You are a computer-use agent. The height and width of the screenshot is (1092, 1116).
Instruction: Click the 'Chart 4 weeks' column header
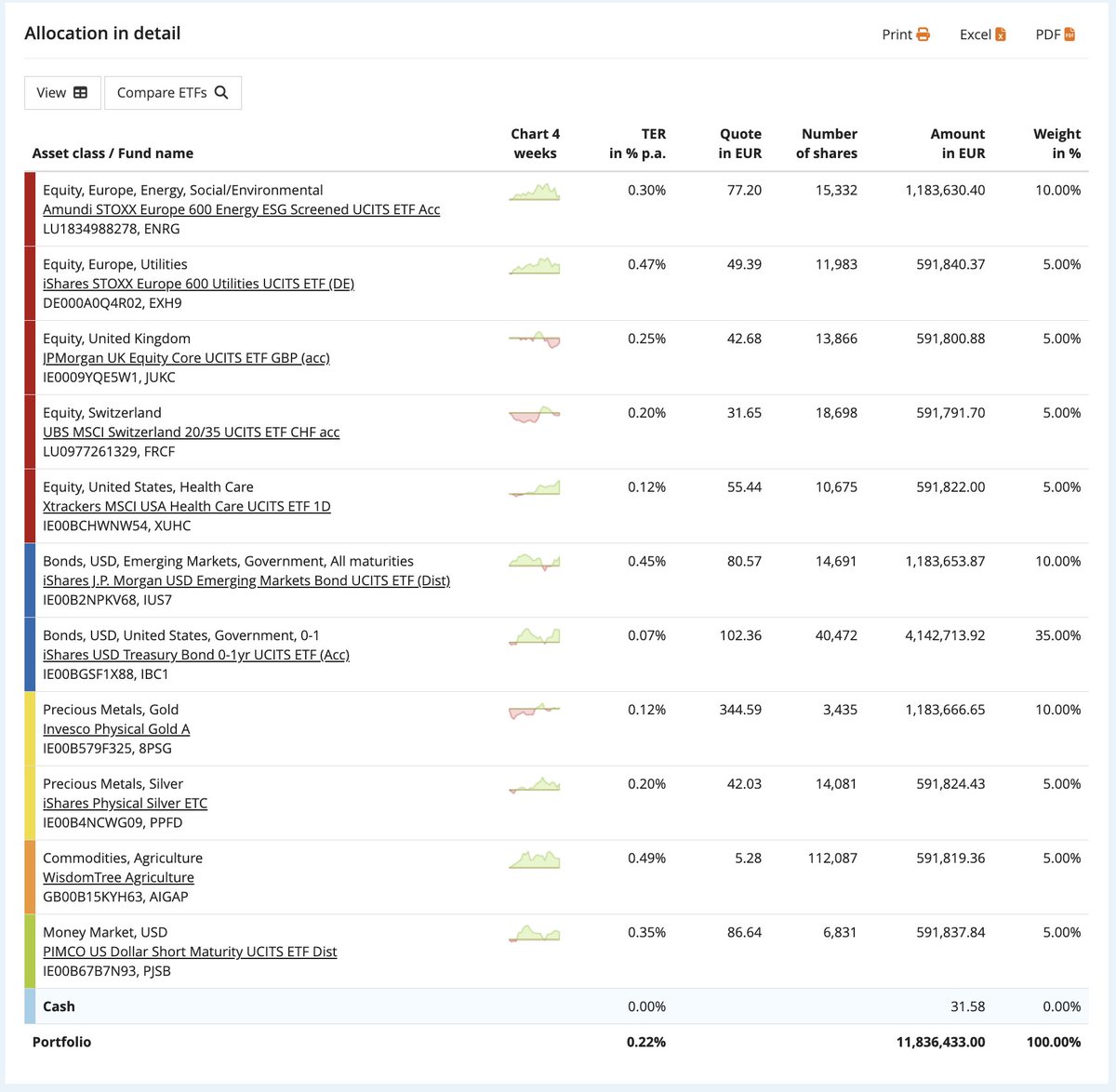[535, 144]
